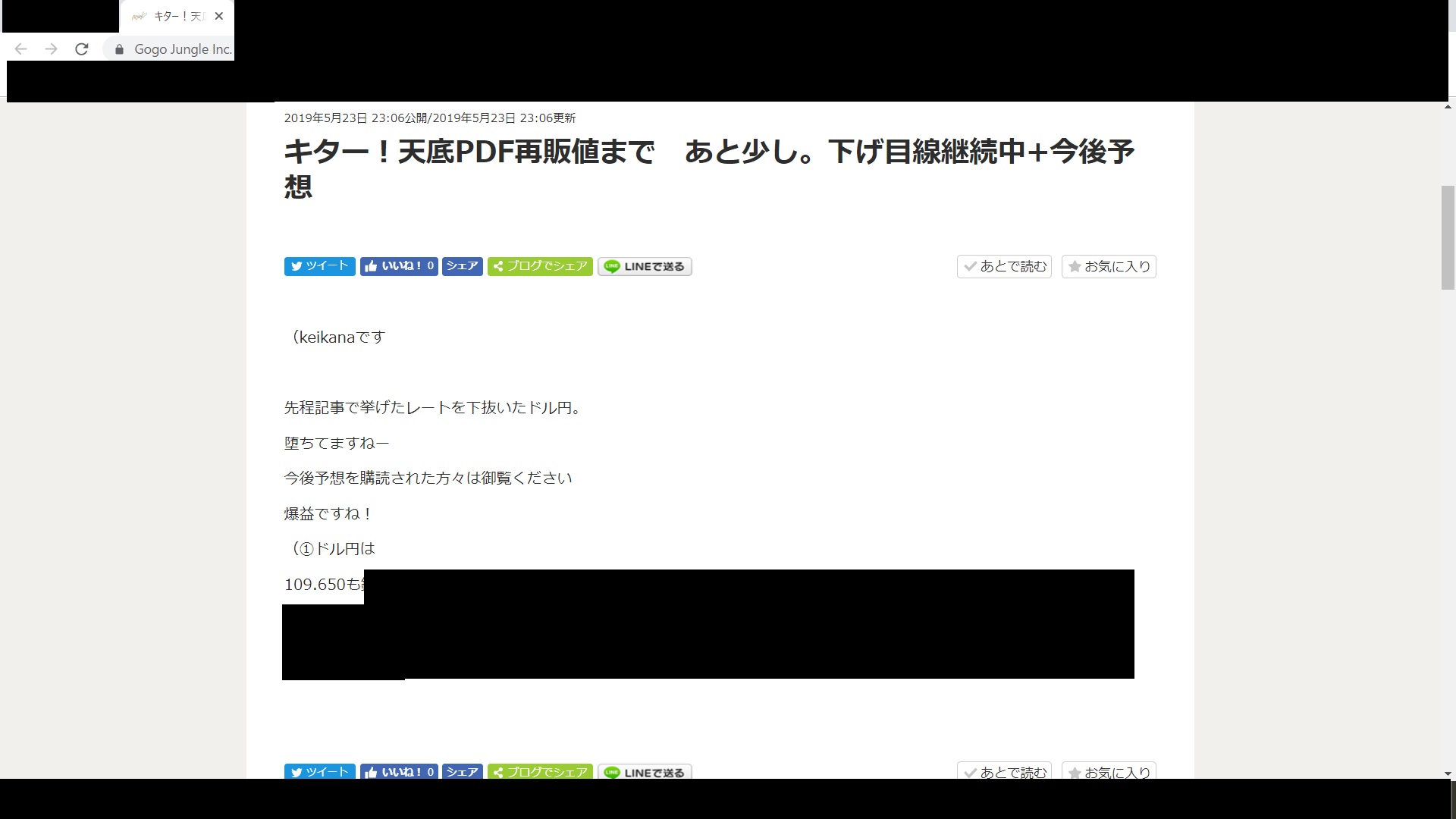Click the padlock site security icon
The width and height of the screenshot is (1456, 819).
[119, 49]
